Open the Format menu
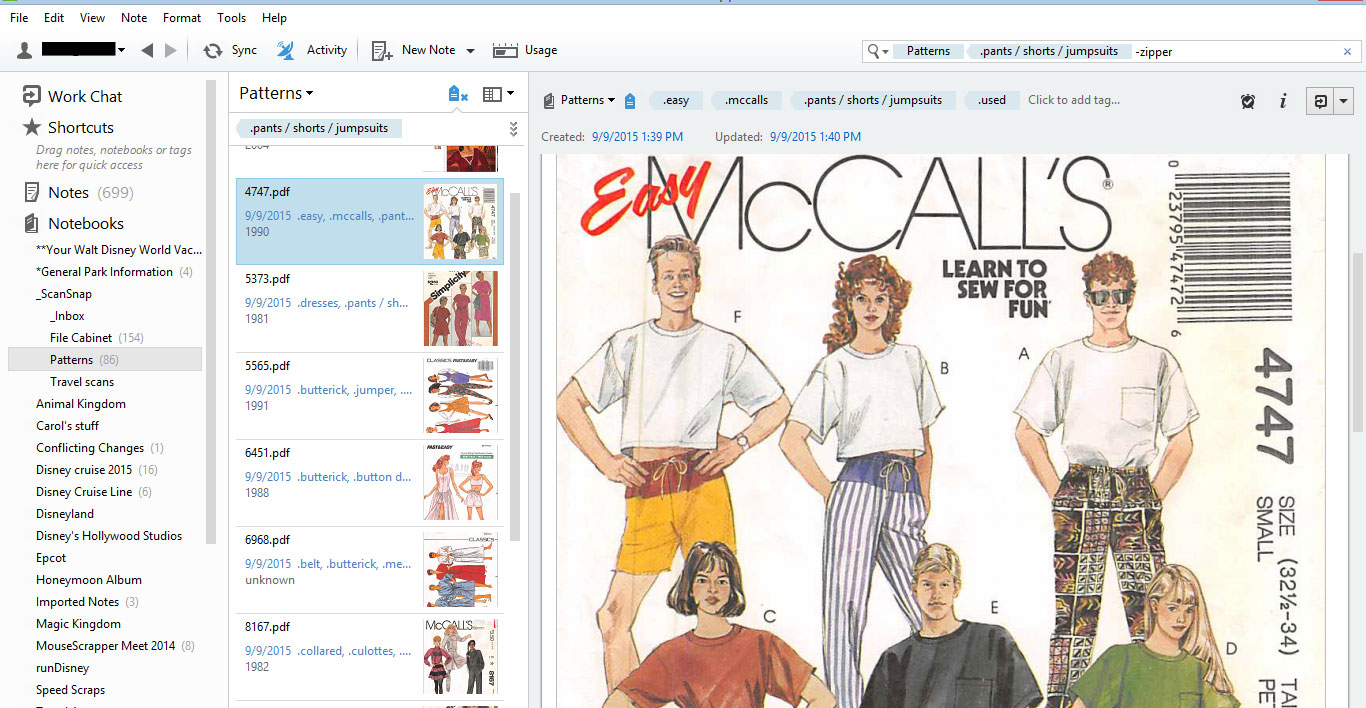The width and height of the screenshot is (1366, 708). (182, 18)
